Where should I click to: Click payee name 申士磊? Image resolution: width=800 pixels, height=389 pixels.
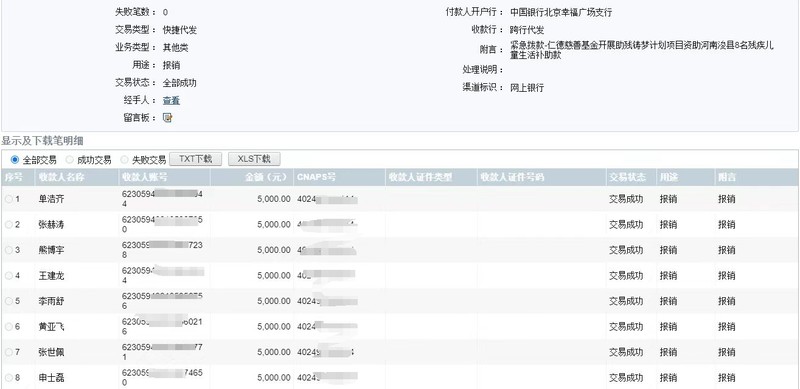click(x=51, y=378)
